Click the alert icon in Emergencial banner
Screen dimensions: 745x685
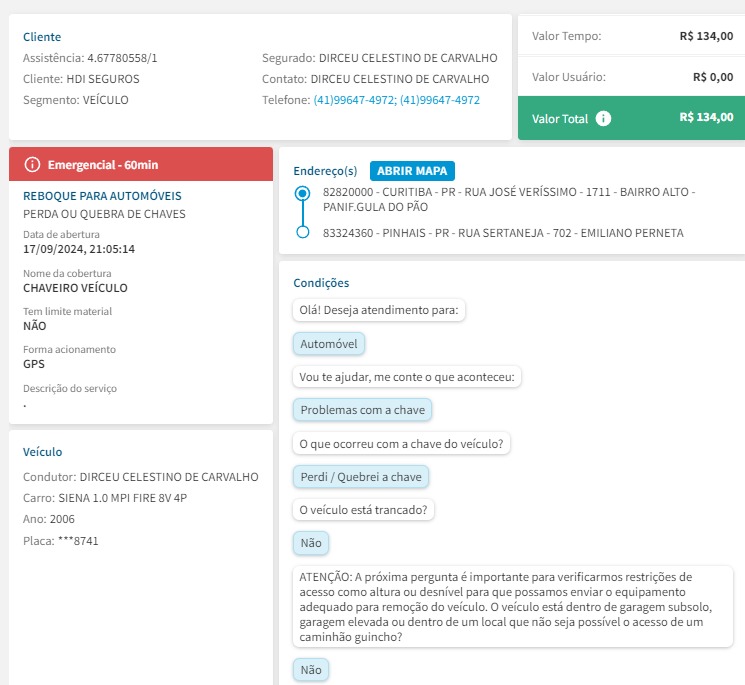(33, 164)
